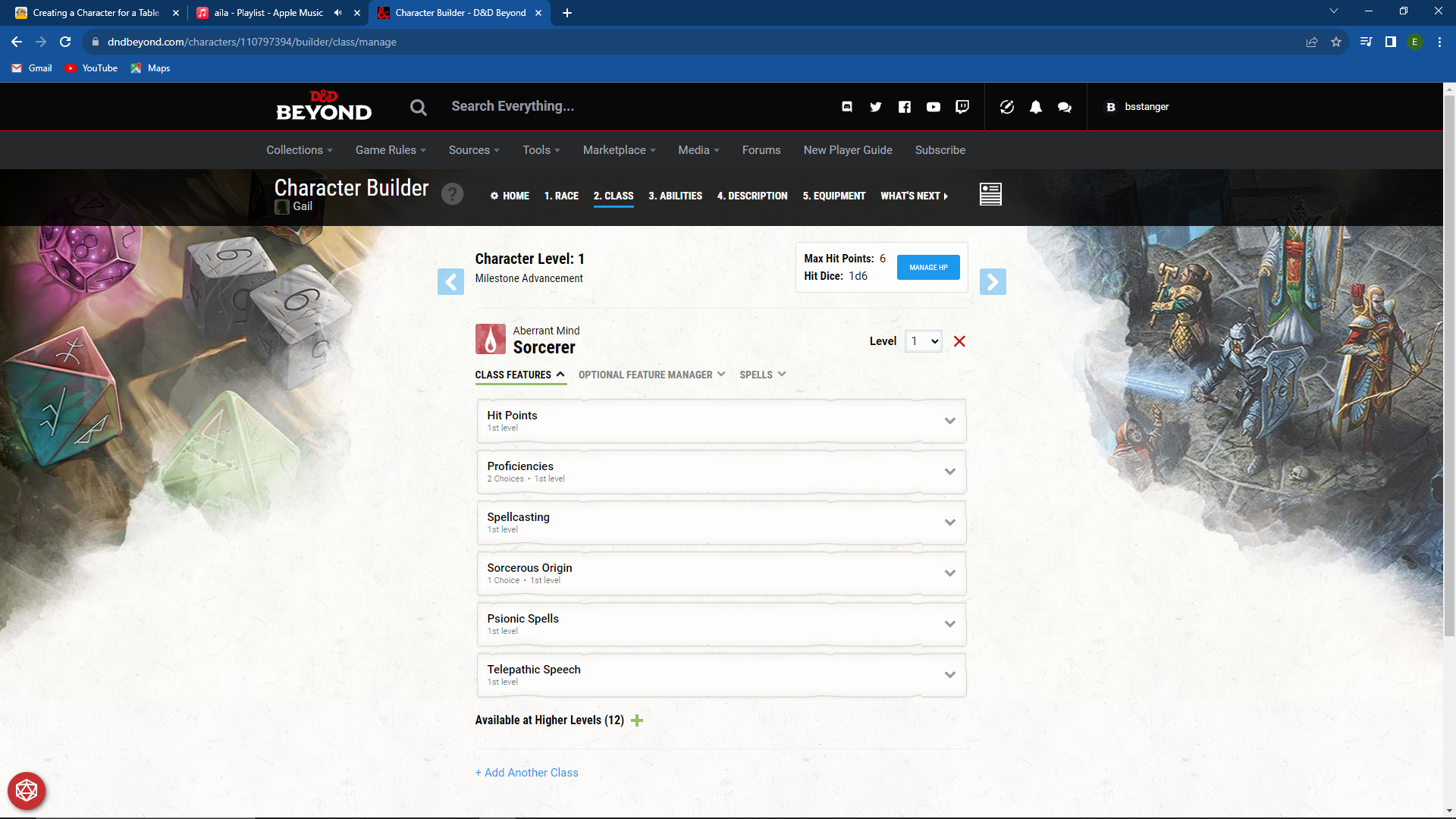
Task: Expand the Telepathic Speech feature
Action: point(721,675)
